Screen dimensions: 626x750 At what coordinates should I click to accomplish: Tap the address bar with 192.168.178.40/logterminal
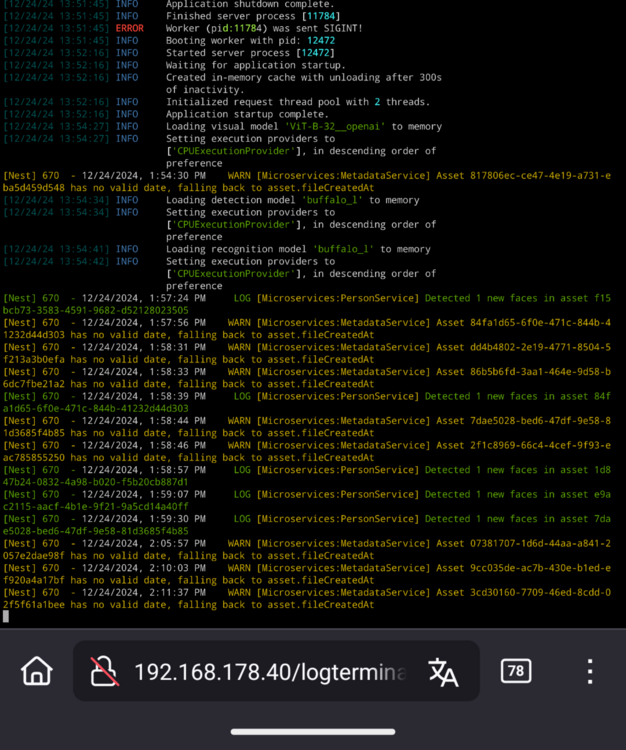(276, 671)
